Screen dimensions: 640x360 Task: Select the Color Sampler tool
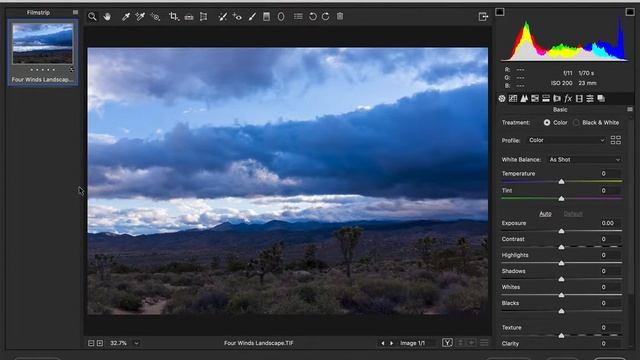(140, 17)
